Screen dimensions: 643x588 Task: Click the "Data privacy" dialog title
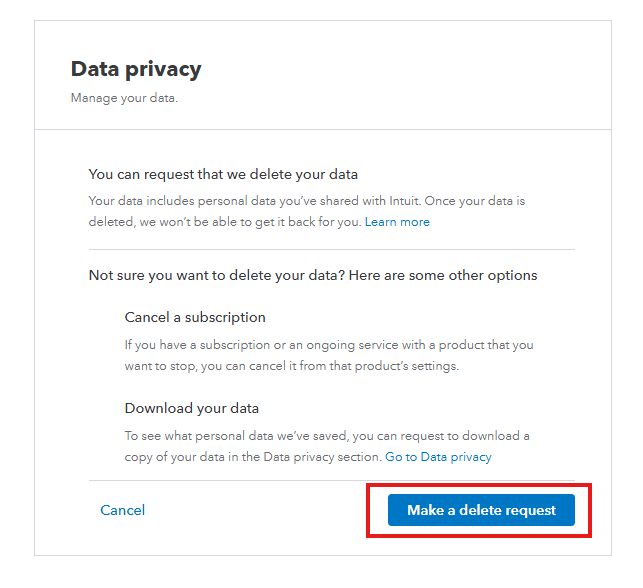[136, 69]
